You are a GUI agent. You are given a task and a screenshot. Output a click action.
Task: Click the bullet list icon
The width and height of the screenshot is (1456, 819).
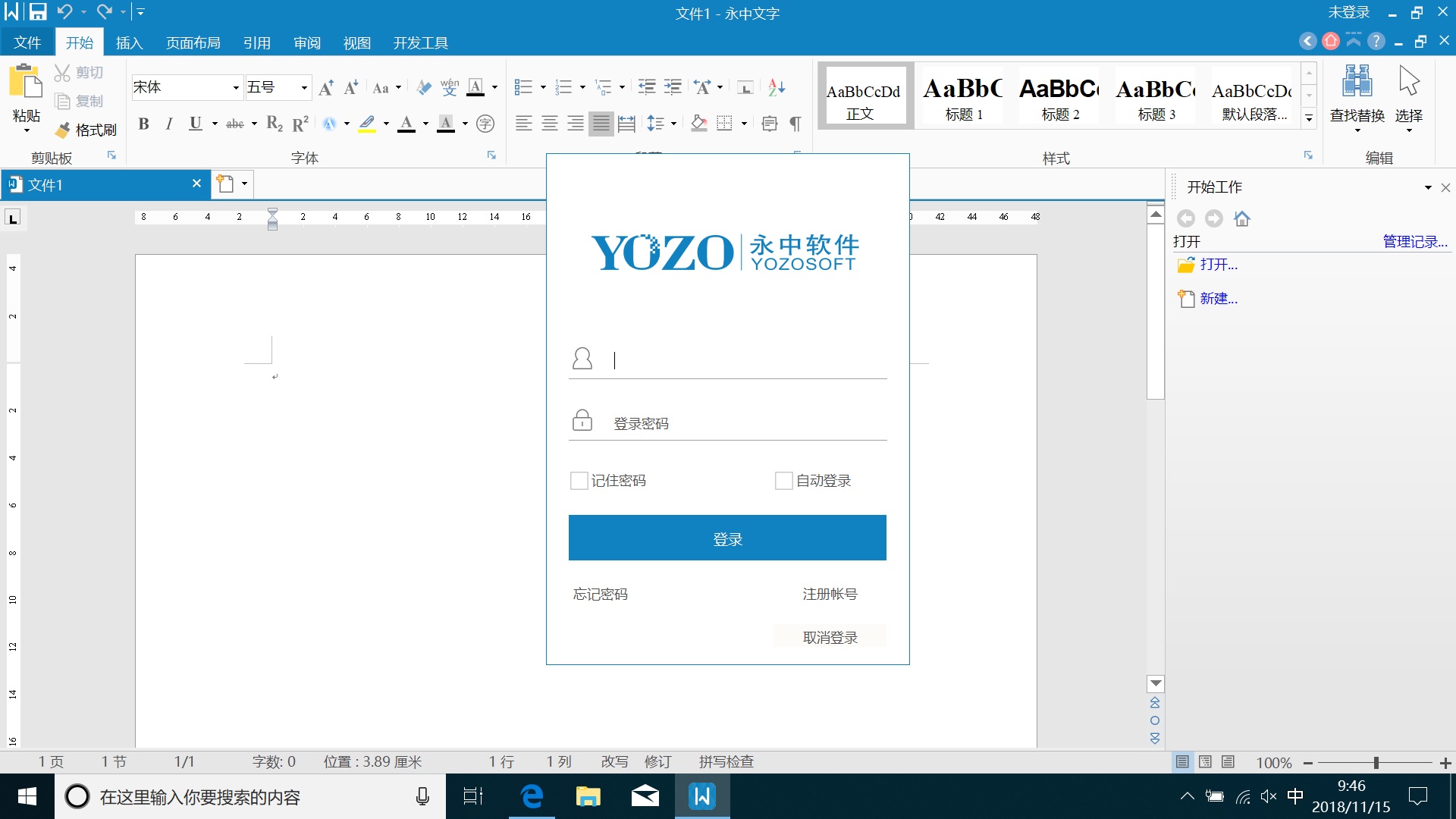point(523,88)
